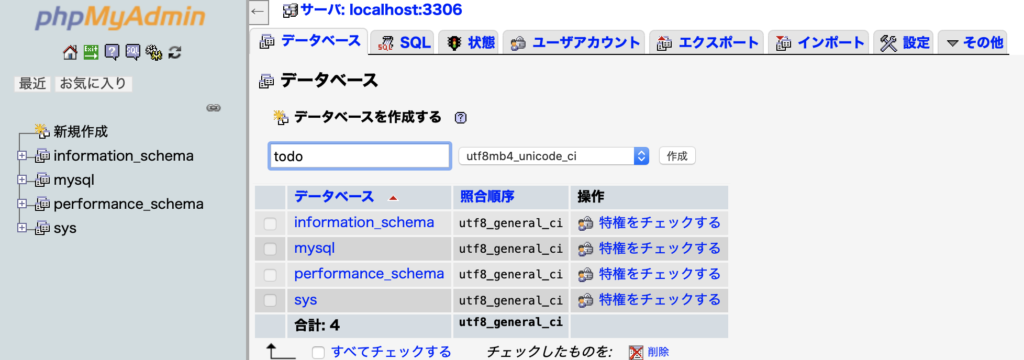Open the mysql link in the table
The height and width of the screenshot is (360, 1024).
pyautogui.click(x=315, y=248)
